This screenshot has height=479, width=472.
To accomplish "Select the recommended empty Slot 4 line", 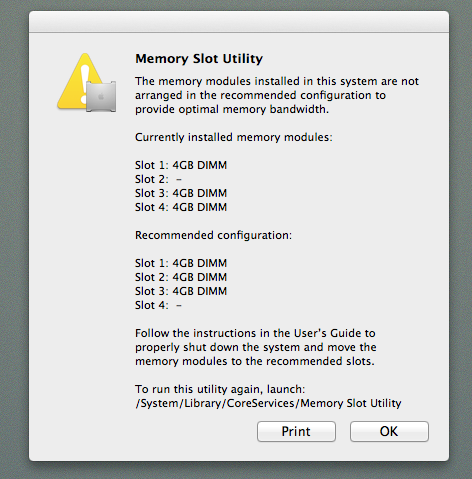I will point(158,305).
